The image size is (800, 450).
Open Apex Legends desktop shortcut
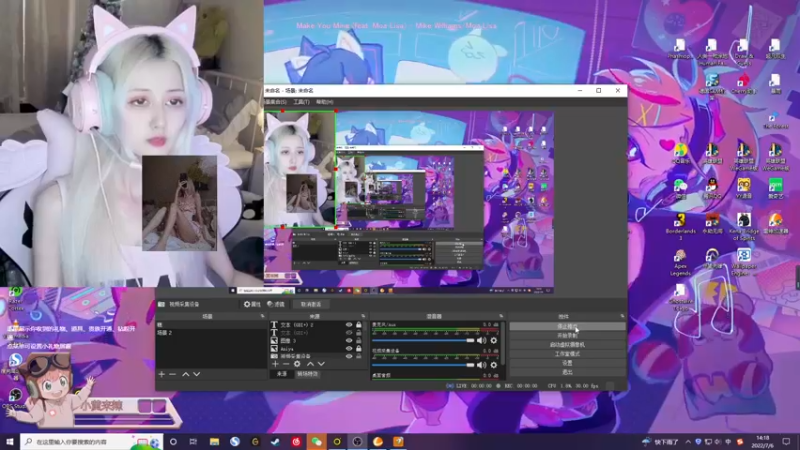680,262
